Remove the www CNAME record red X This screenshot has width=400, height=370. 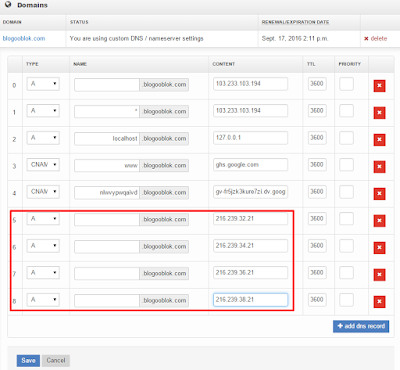pyautogui.click(x=379, y=167)
